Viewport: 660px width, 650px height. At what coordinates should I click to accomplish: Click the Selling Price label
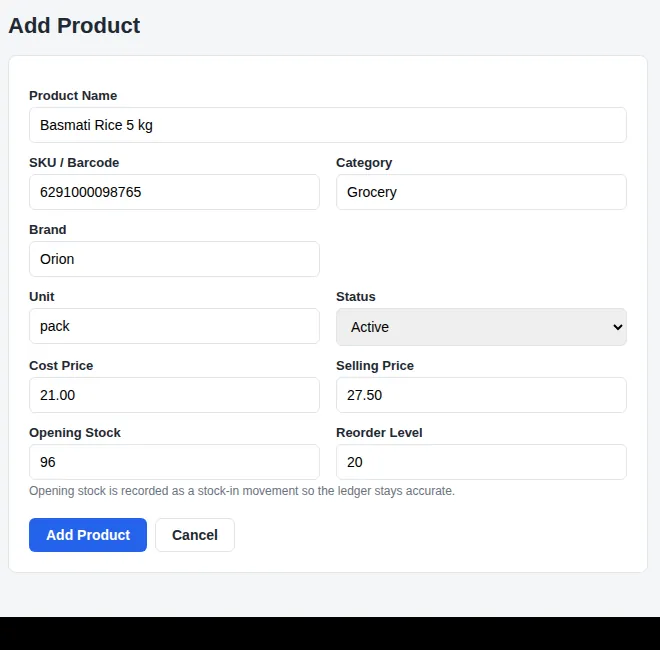coord(375,366)
